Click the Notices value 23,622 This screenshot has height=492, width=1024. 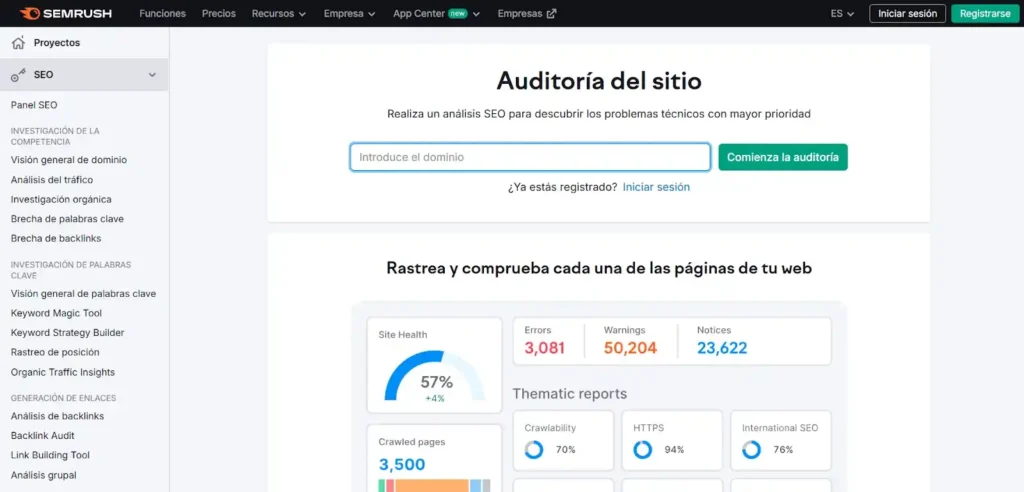point(722,348)
